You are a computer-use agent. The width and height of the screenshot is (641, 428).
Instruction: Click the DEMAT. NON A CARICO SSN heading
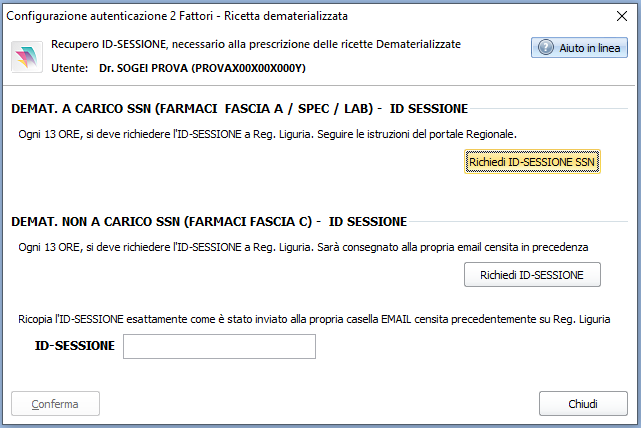tap(208, 221)
